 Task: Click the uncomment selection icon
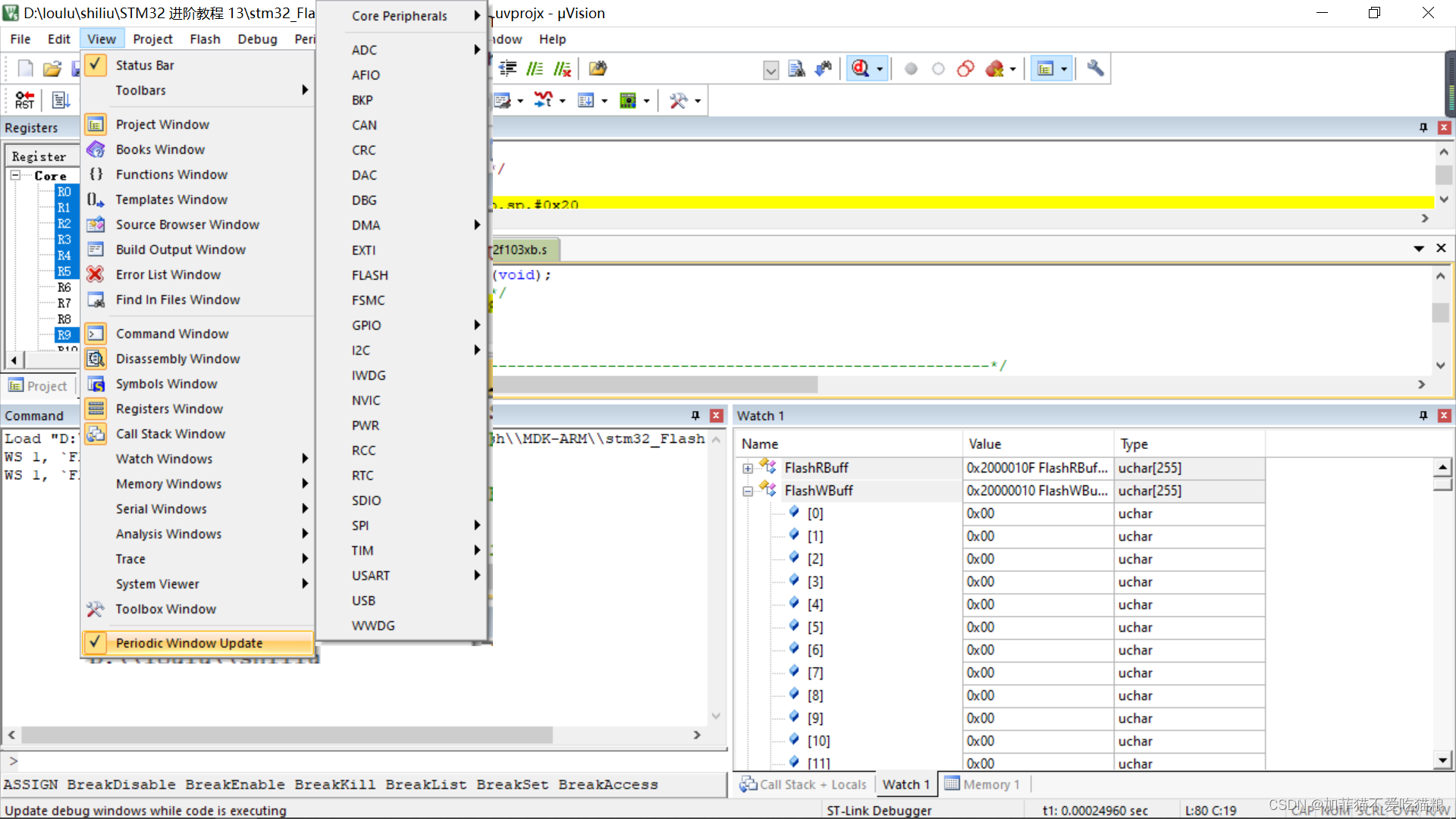pos(562,68)
